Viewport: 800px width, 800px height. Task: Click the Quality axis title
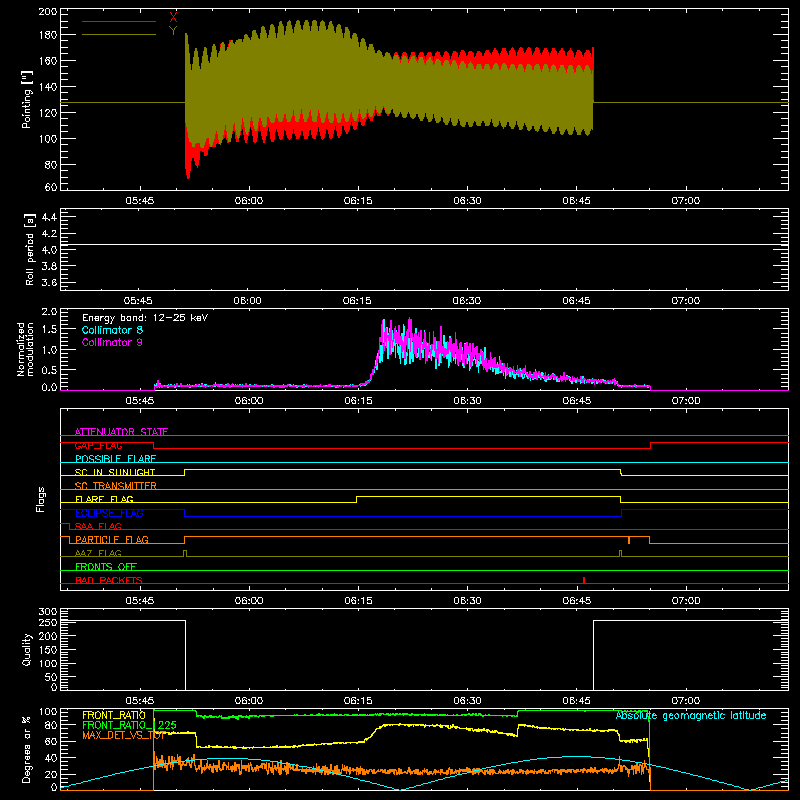[27, 649]
